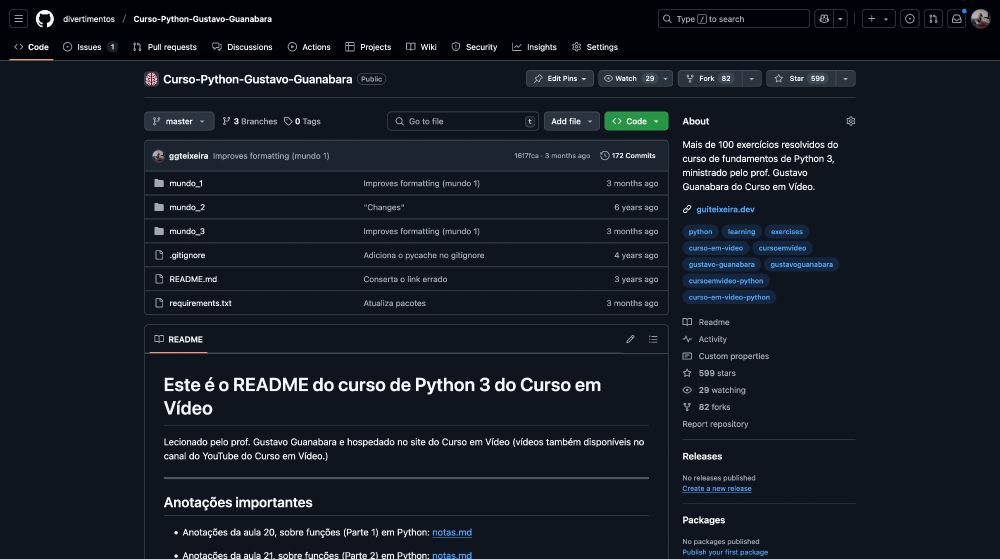The width and height of the screenshot is (1000, 559).
Task: Open the Security tab
Action: click(474, 47)
